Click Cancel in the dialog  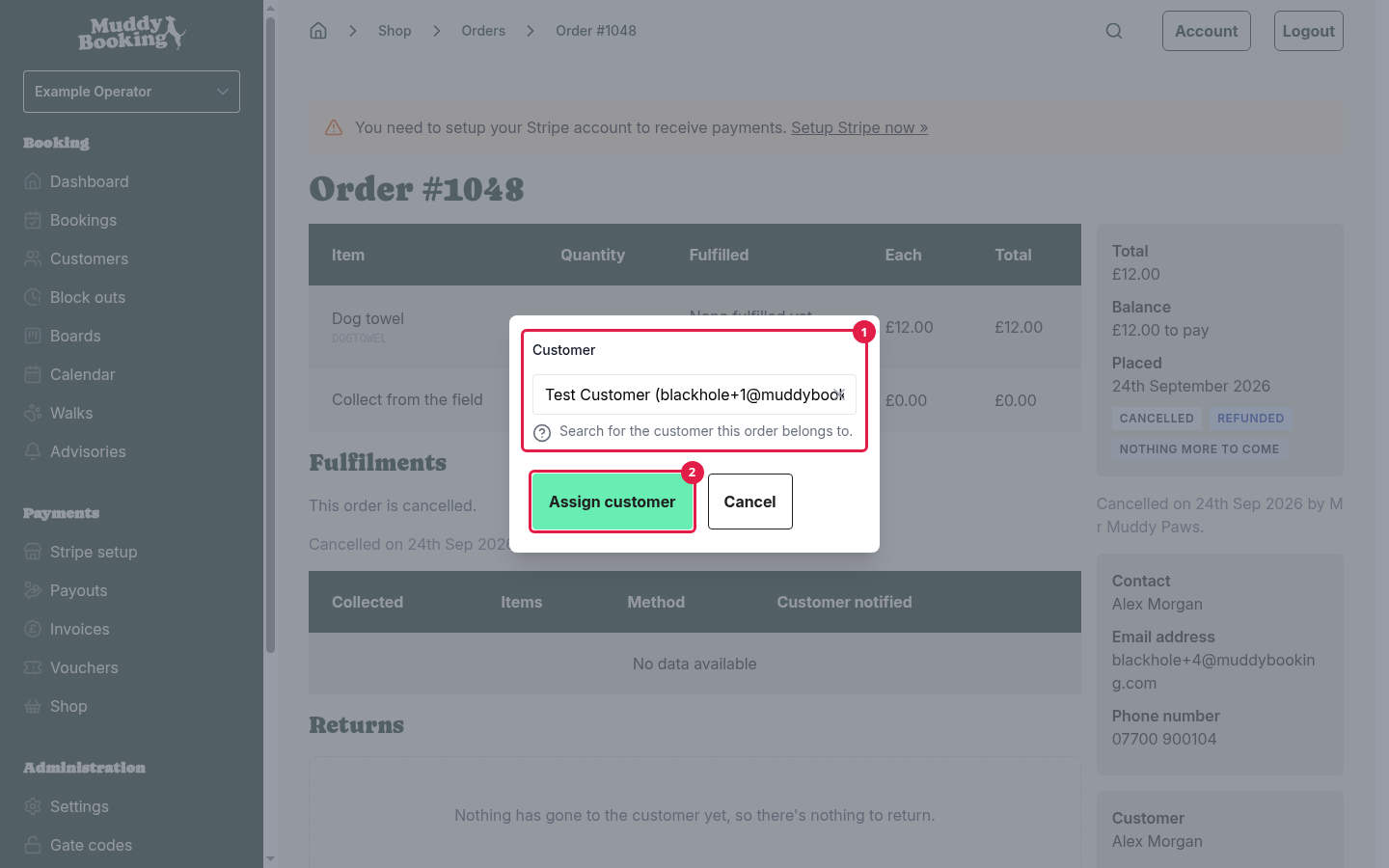coord(750,502)
